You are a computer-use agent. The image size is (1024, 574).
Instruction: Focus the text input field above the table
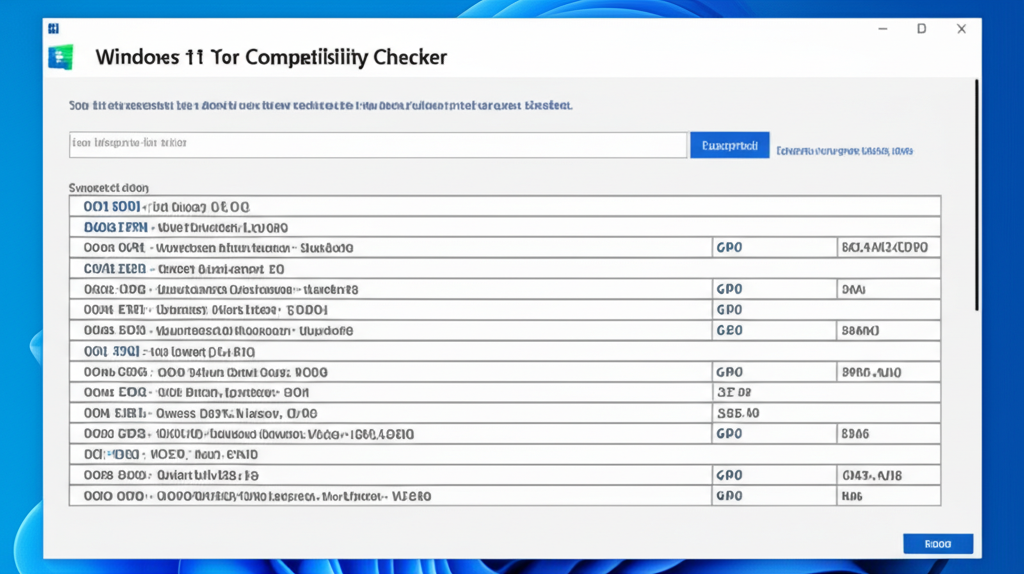click(x=378, y=144)
